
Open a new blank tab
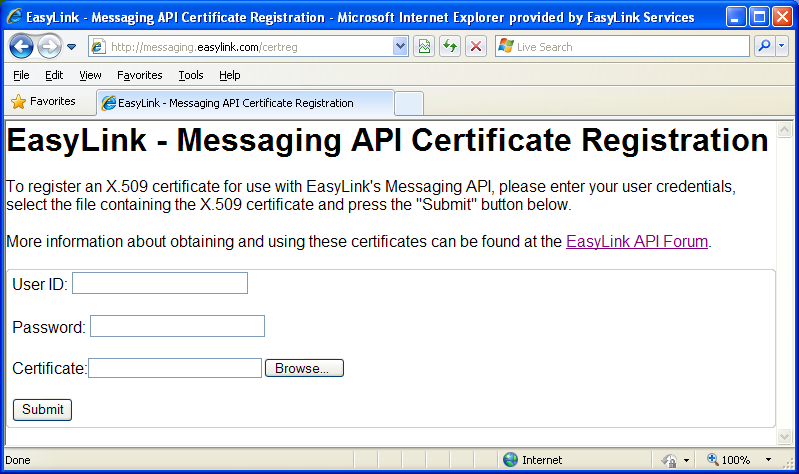(x=409, y=103)
